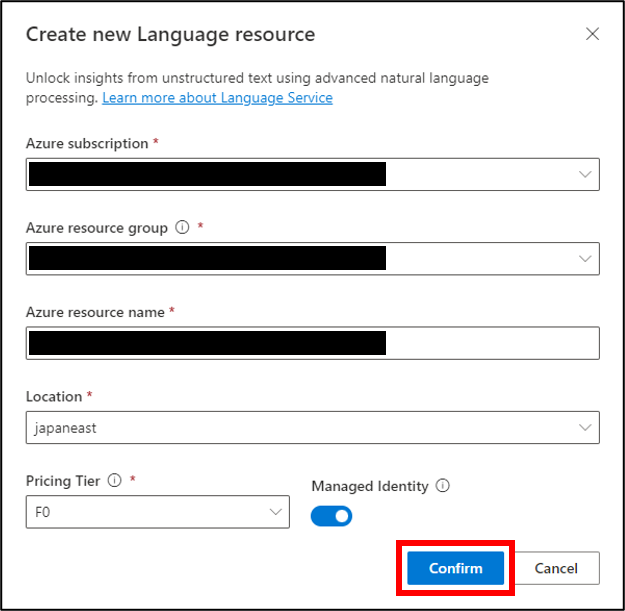Focus the Azure resource name text field
Image resolution: width=625 pixels, height=611 pixels.
312,343
